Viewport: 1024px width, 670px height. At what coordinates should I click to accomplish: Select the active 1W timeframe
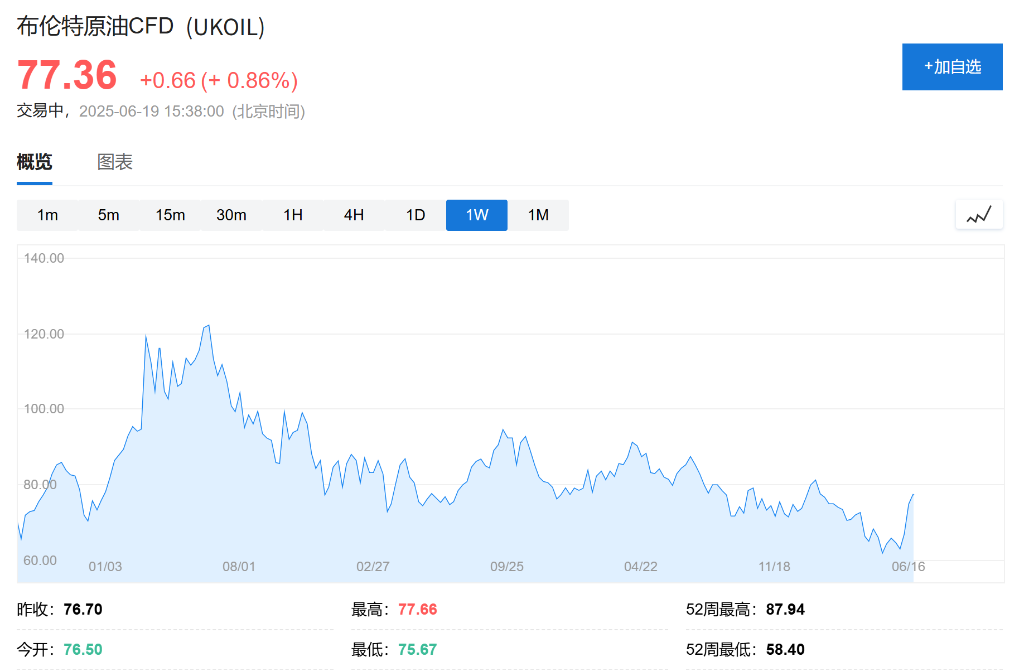point(477,215)
